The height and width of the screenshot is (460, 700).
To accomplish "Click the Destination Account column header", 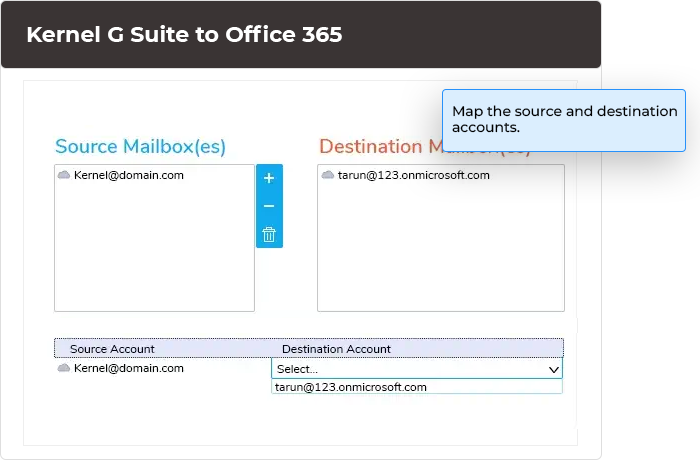I will coord(336,349).
